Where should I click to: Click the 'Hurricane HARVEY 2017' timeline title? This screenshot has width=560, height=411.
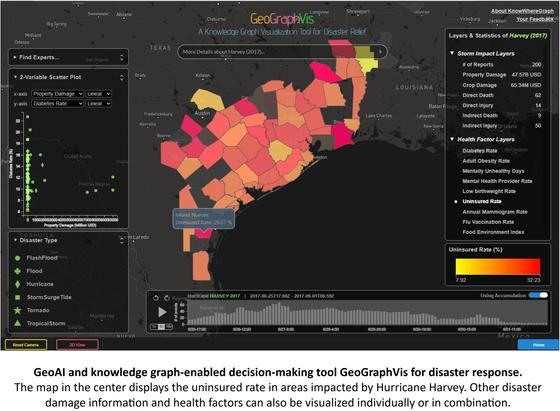coord(214,296)
